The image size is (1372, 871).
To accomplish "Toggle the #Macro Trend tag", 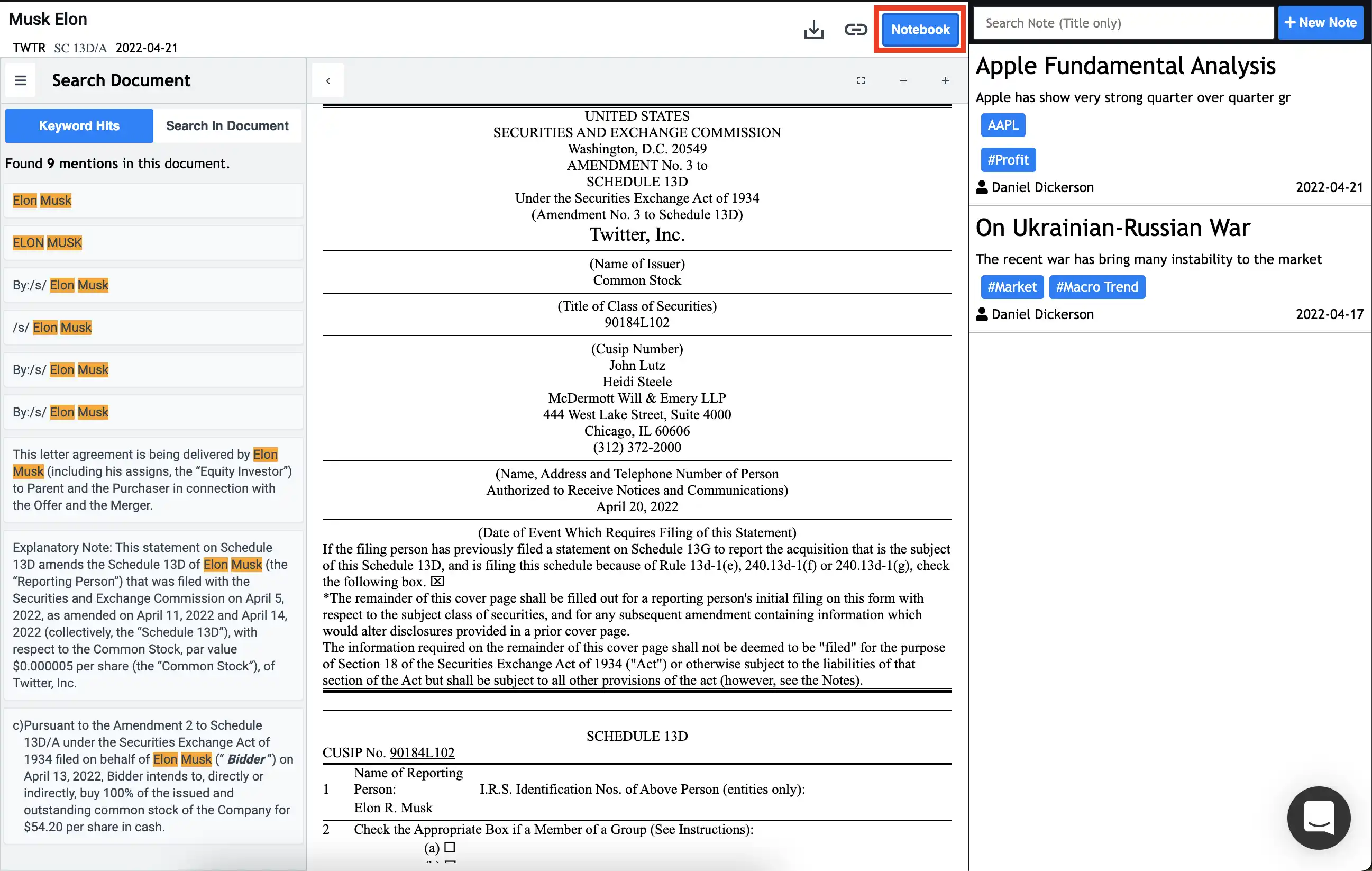I will [1097, 287].
